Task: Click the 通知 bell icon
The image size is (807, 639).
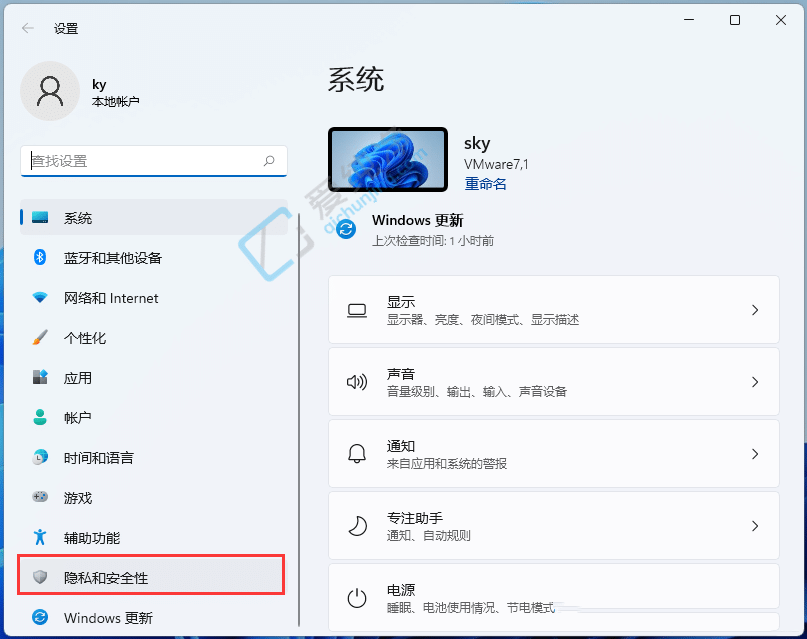Action: click(357, 454)
